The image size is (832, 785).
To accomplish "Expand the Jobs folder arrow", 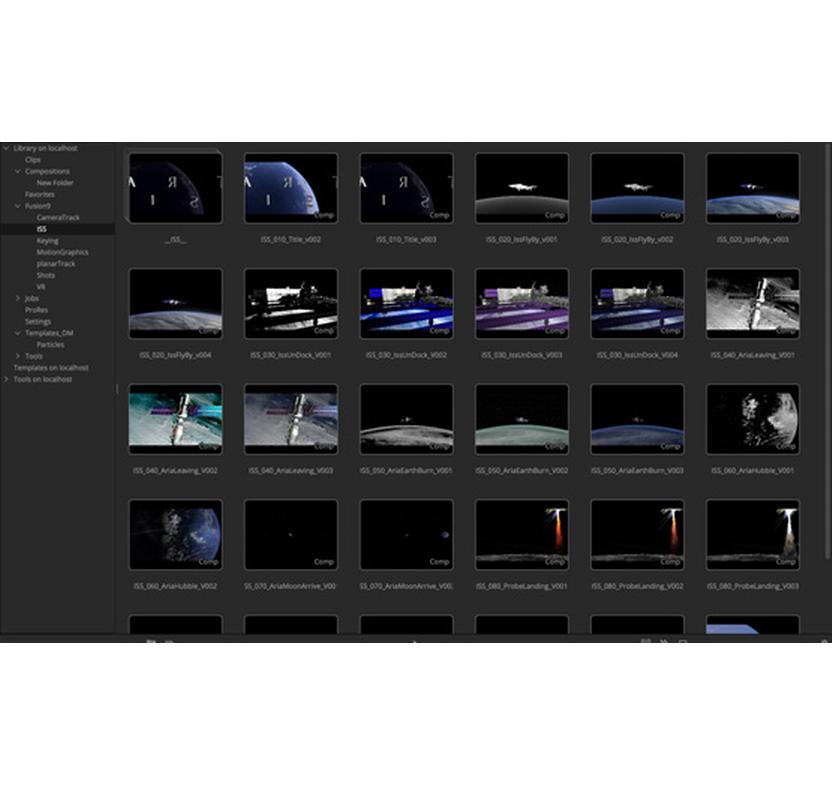I will (18, 298).
